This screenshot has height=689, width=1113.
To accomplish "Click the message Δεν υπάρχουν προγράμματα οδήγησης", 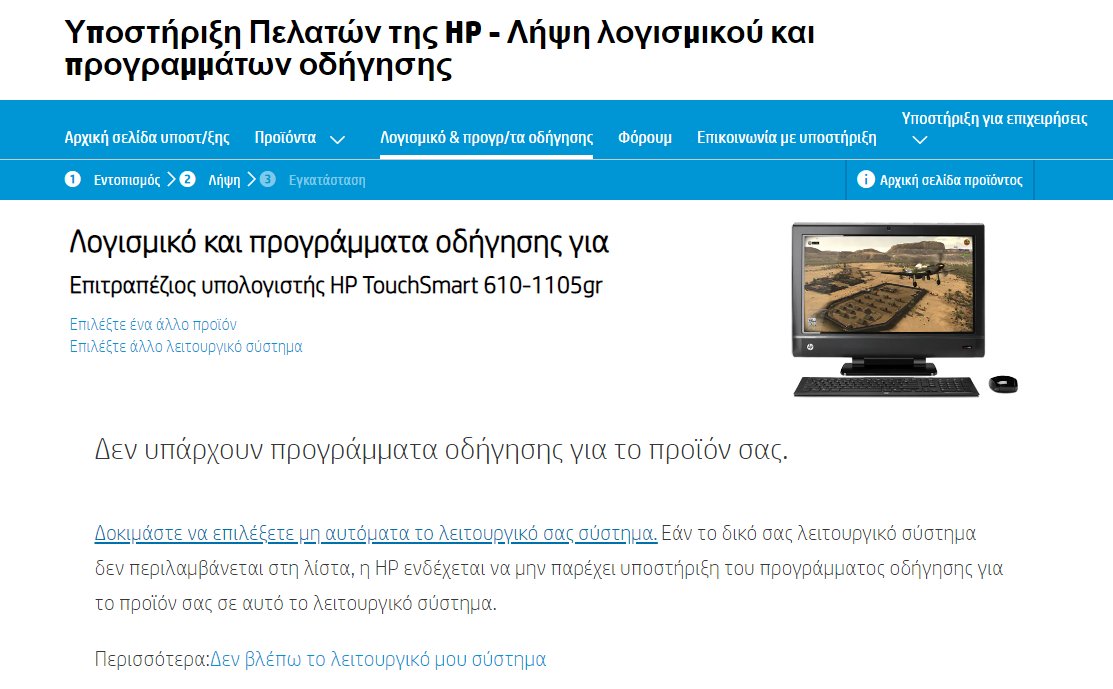I will pyautogui.click(x=442, y=450).
